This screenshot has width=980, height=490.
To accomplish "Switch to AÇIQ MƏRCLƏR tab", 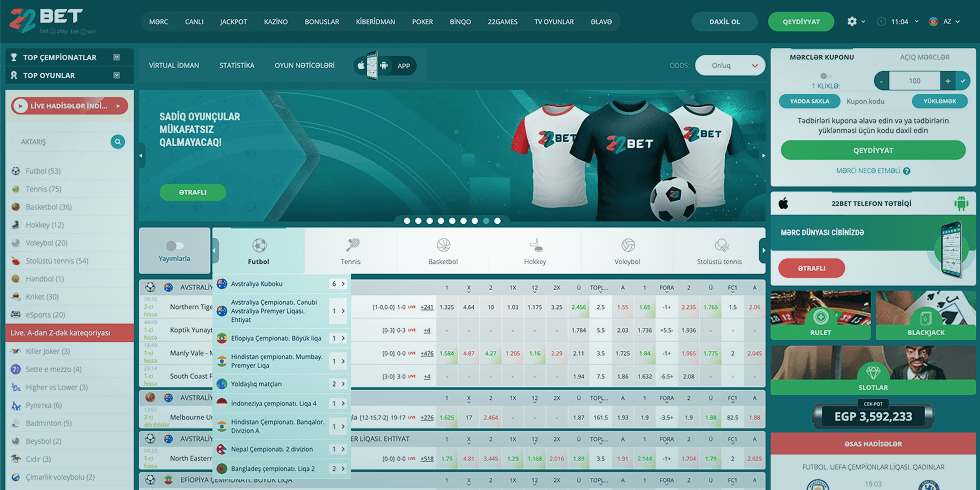I will point(924,57).
